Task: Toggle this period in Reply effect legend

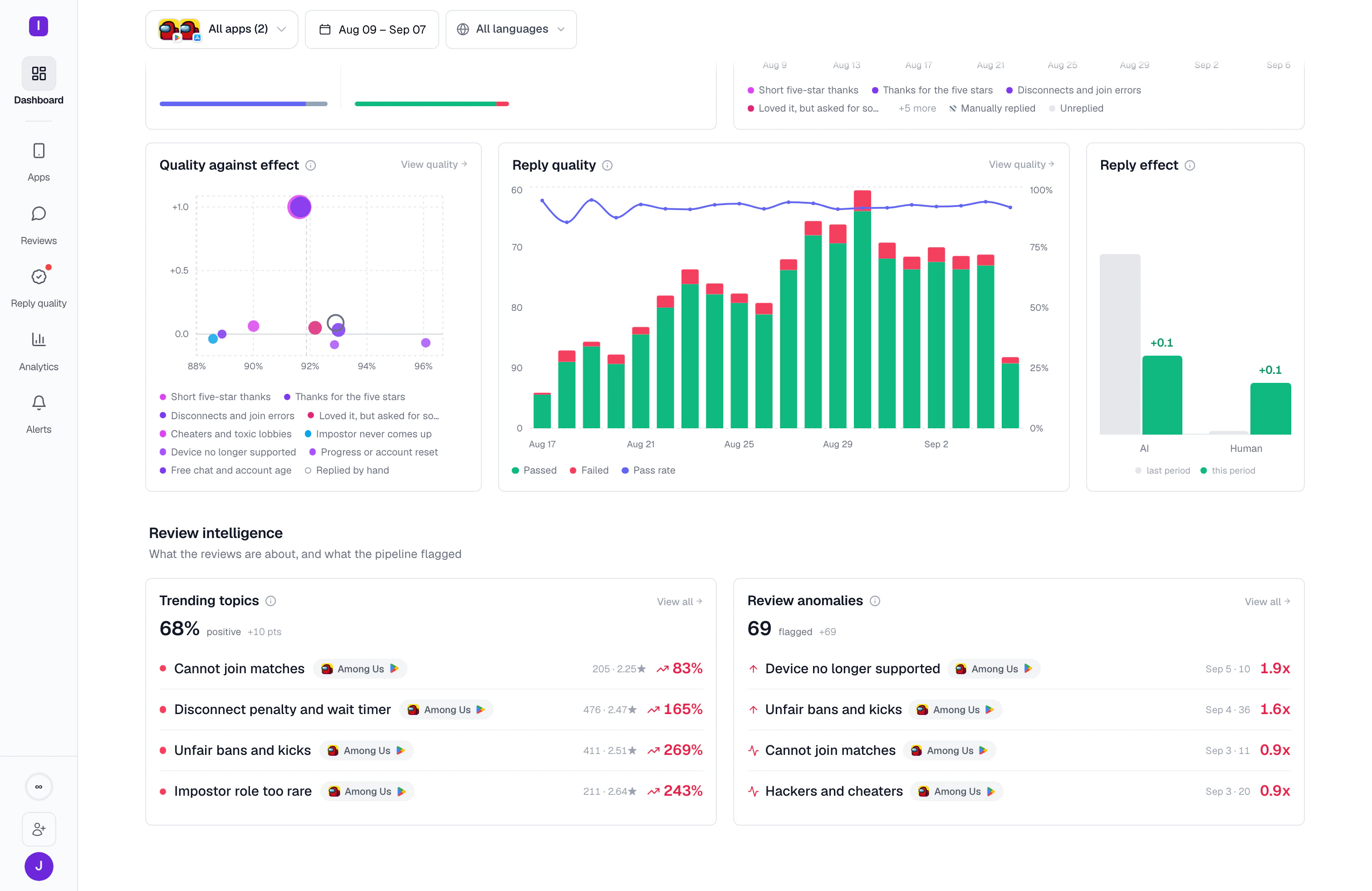Action: coord(1227,470)
